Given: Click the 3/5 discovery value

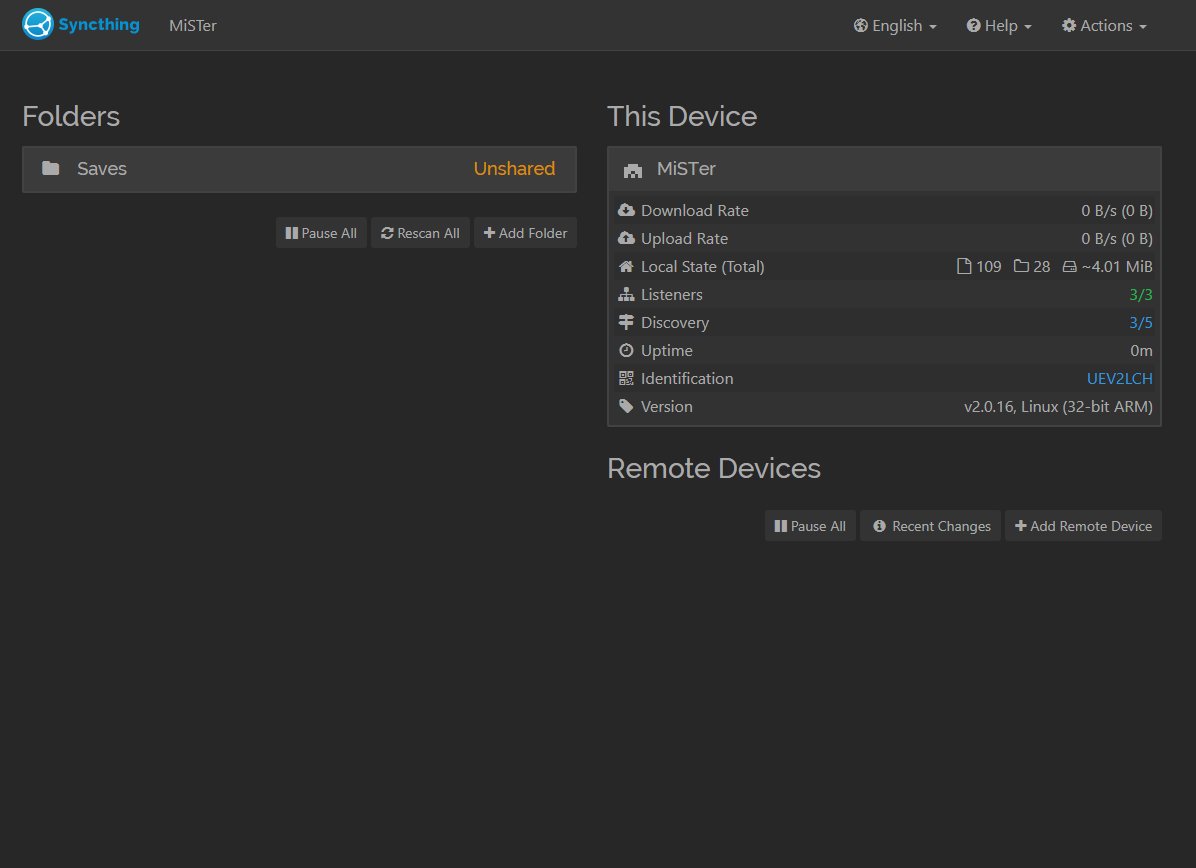Looking at the screenshot, I should tap(1140, 323).
